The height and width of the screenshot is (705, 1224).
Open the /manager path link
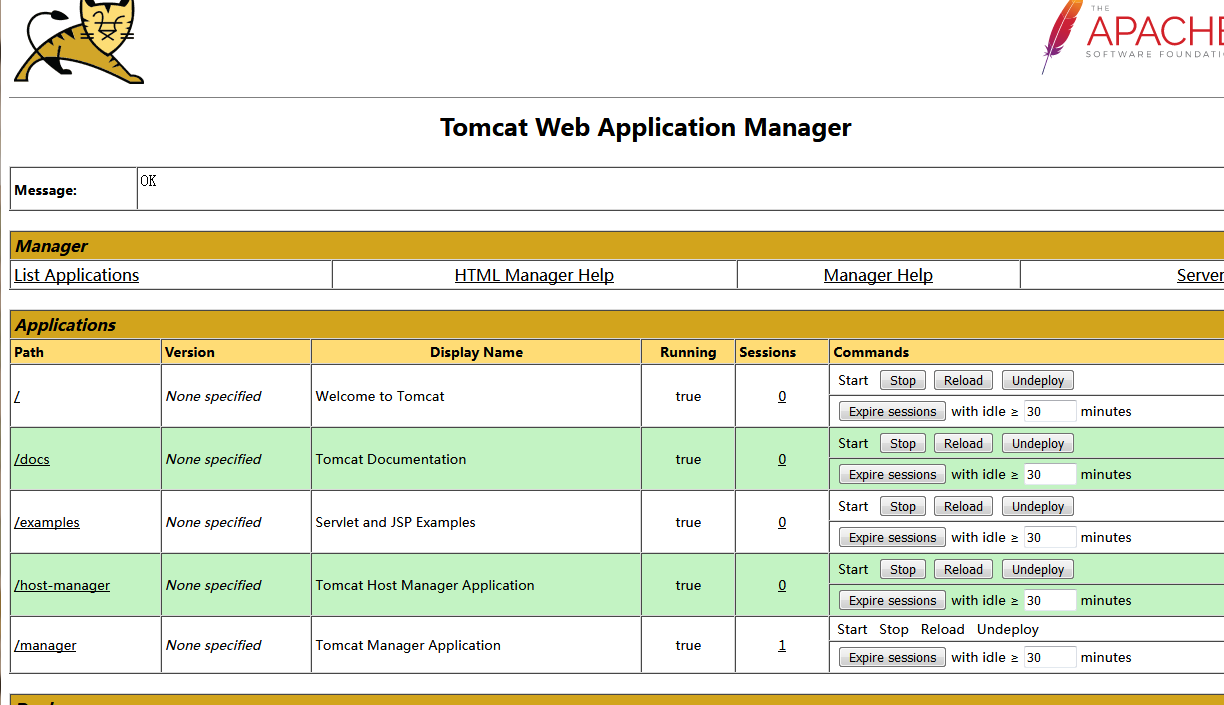click(45, 645)
